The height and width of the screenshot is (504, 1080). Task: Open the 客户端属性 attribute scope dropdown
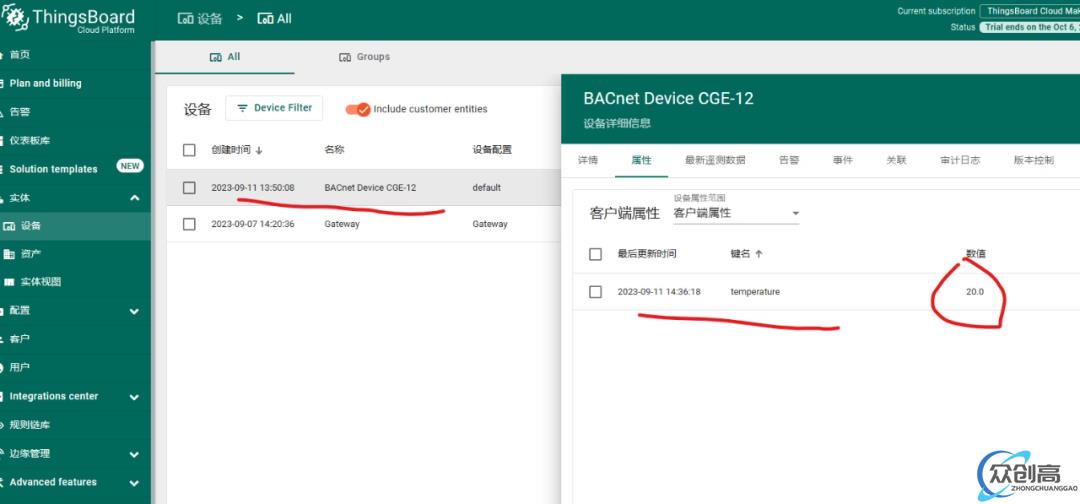(736, 213)
